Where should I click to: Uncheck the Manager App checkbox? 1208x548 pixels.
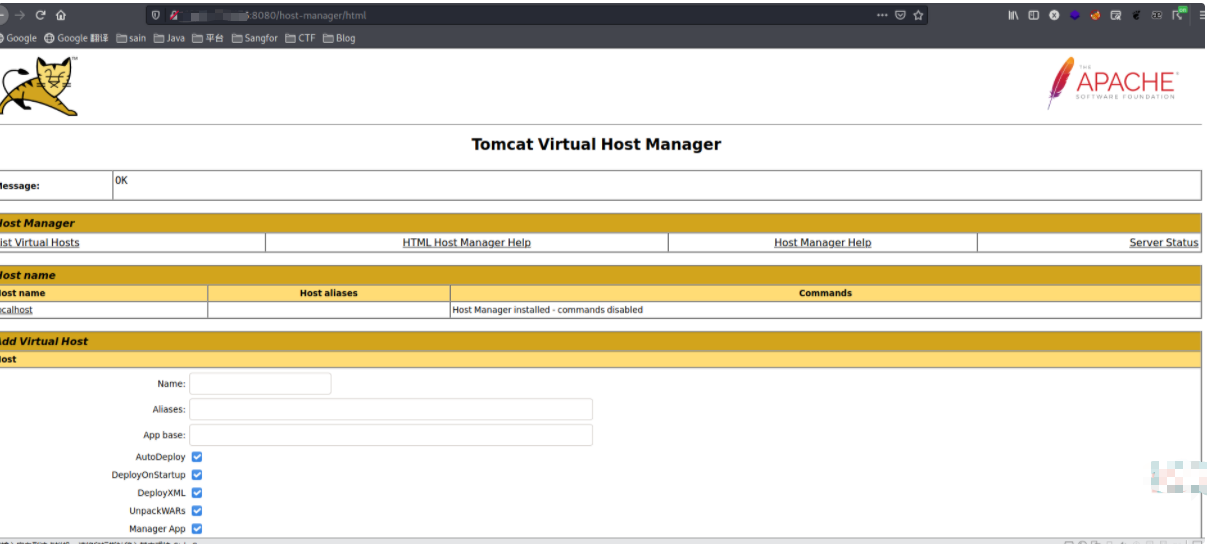[197, 529]
